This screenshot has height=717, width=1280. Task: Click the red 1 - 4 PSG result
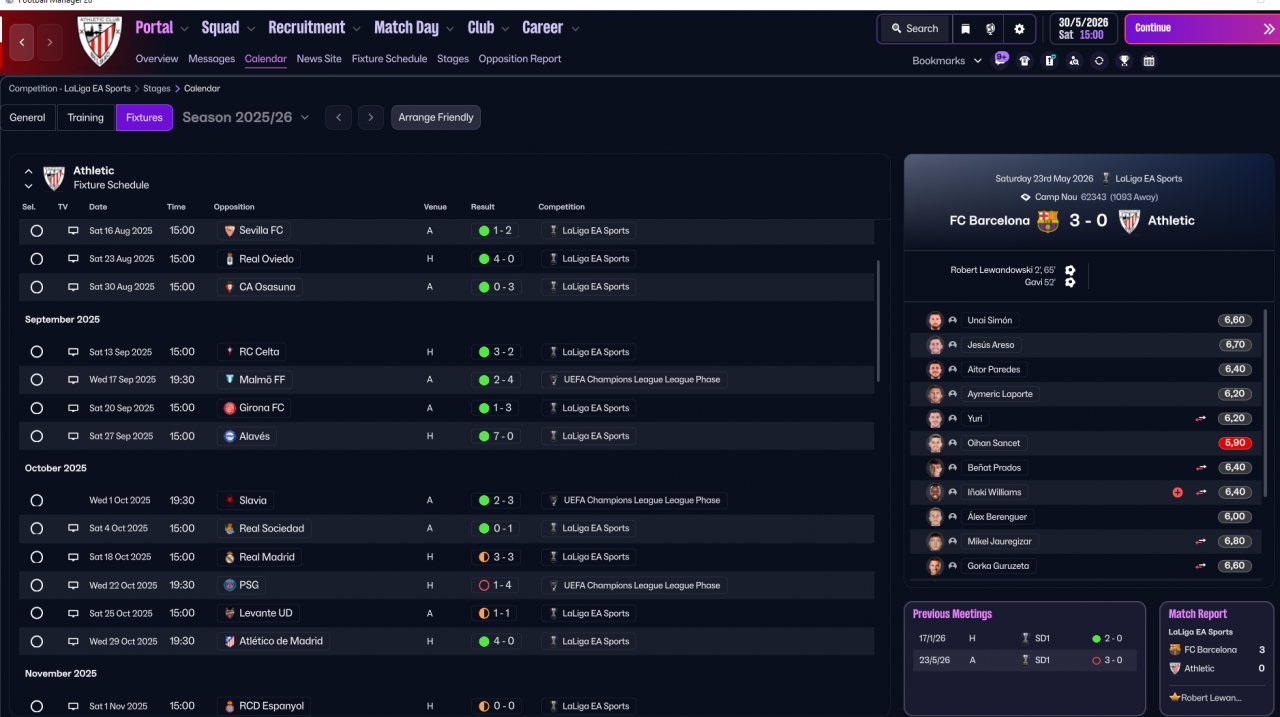pos(497,585)
